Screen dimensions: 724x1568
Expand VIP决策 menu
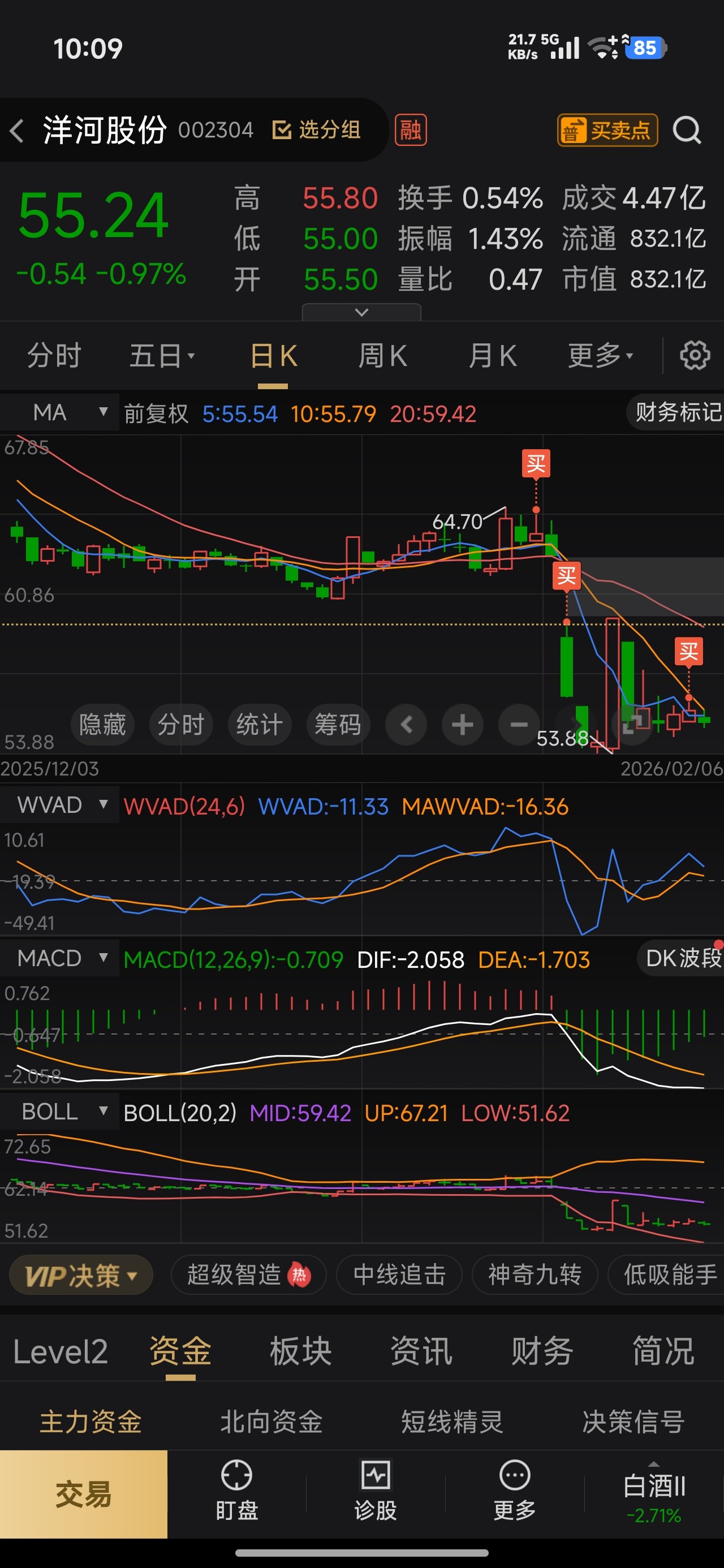81,1274
